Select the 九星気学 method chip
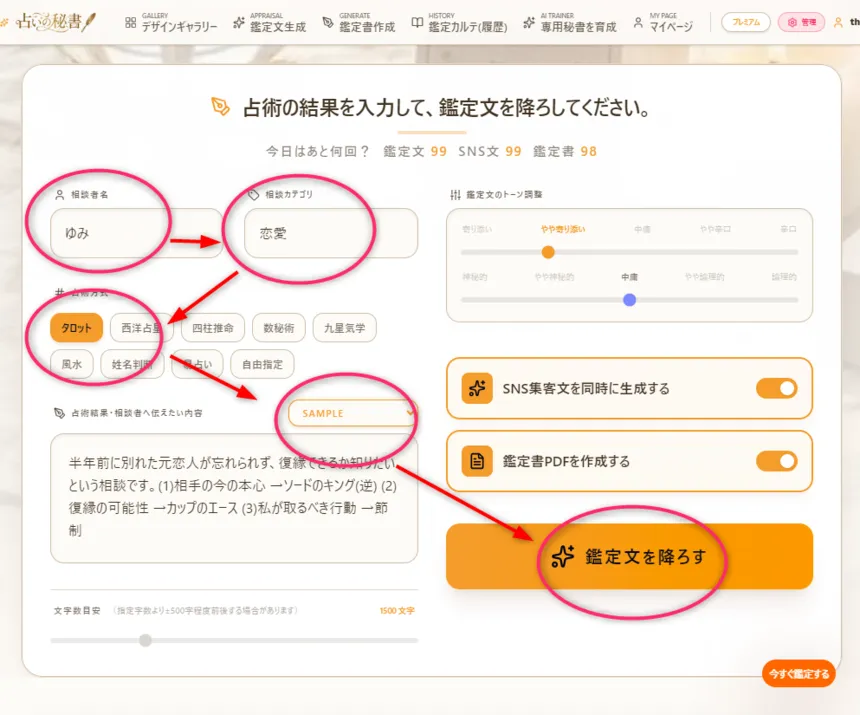 (x=344, y=328)
